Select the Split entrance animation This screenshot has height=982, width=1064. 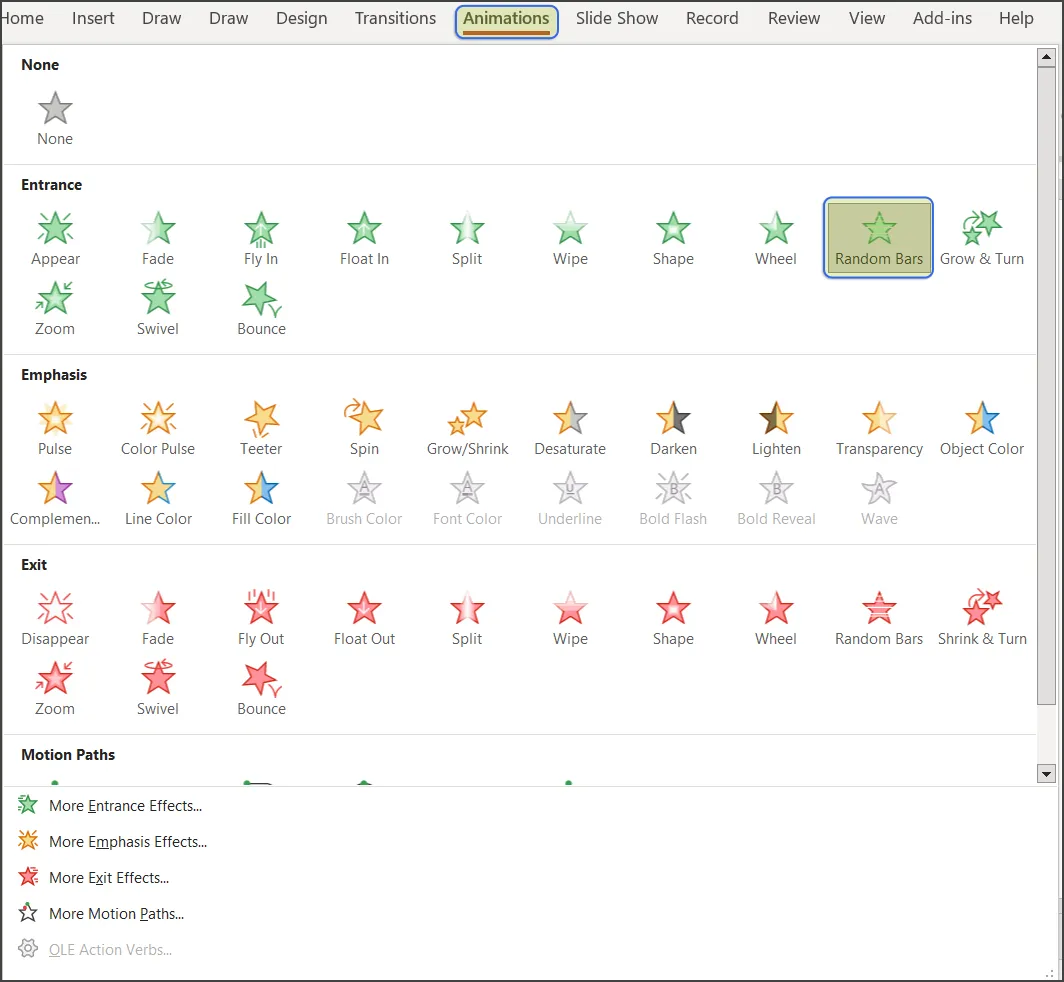point(467,238)
